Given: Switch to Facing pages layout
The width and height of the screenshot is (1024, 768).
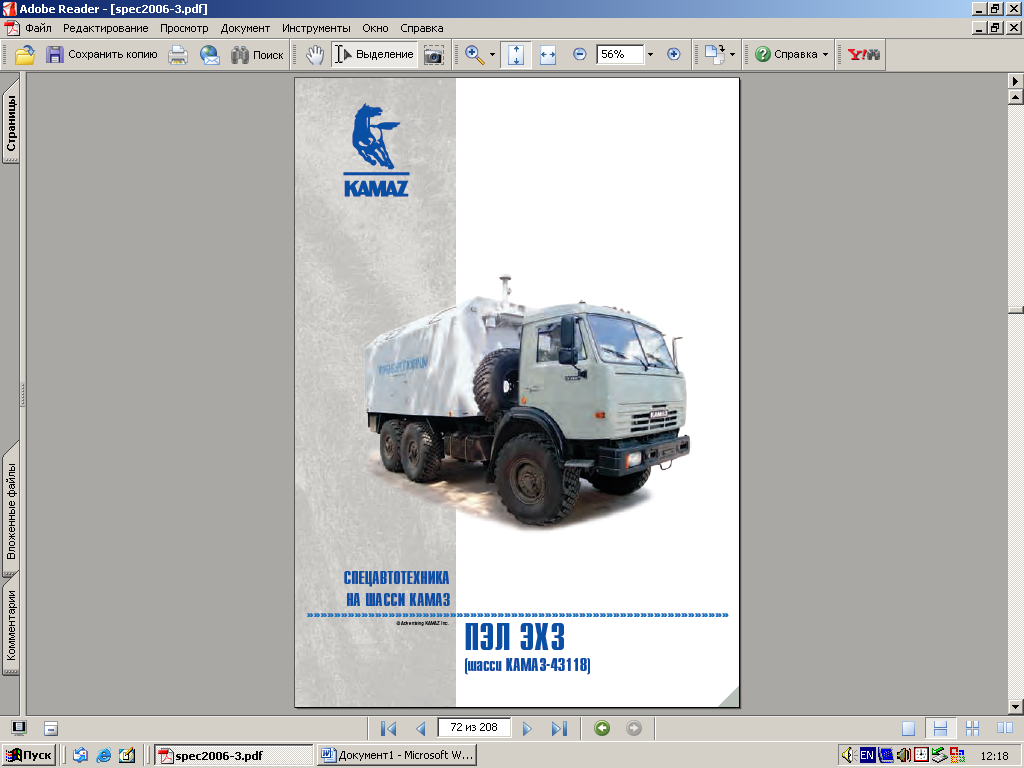Looking at the screenshot, I should 1004,728.
